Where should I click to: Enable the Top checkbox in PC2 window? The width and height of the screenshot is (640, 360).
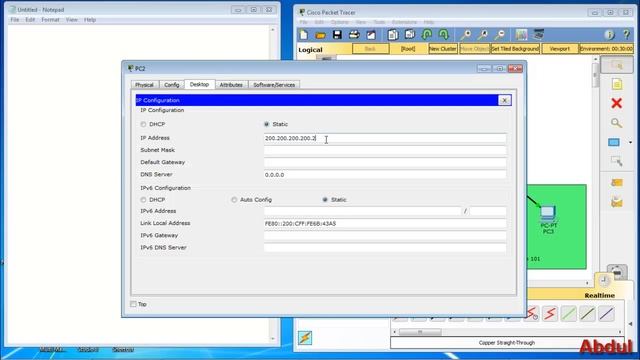pyautogui.click(x=133, y=304)
